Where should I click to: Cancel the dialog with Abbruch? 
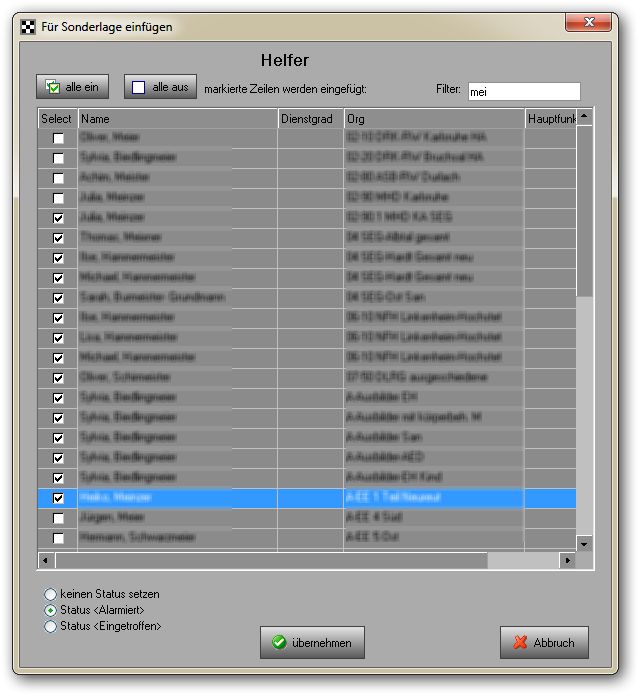tap(544, 642)
